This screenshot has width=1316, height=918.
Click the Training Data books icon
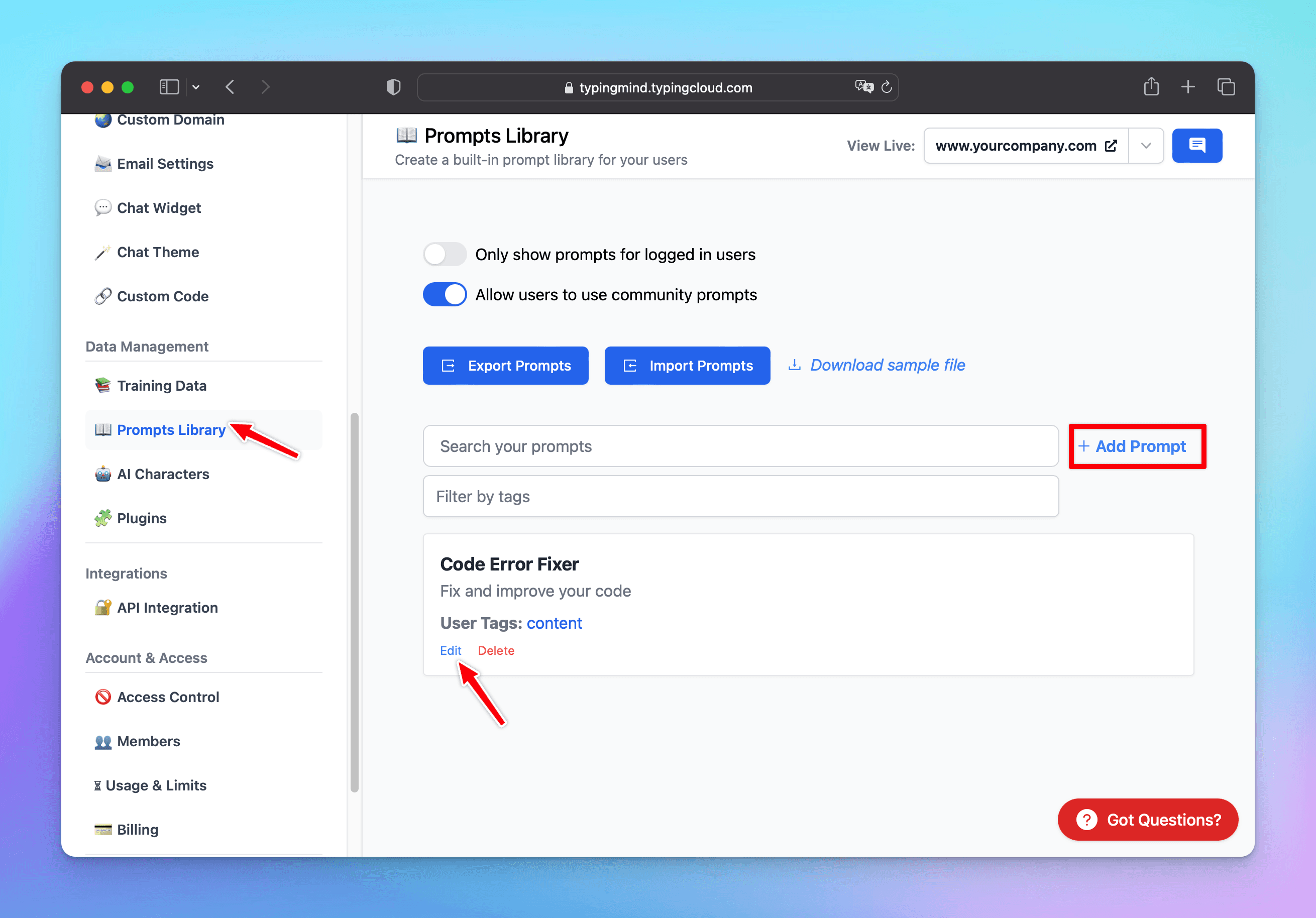pos(103,386)
